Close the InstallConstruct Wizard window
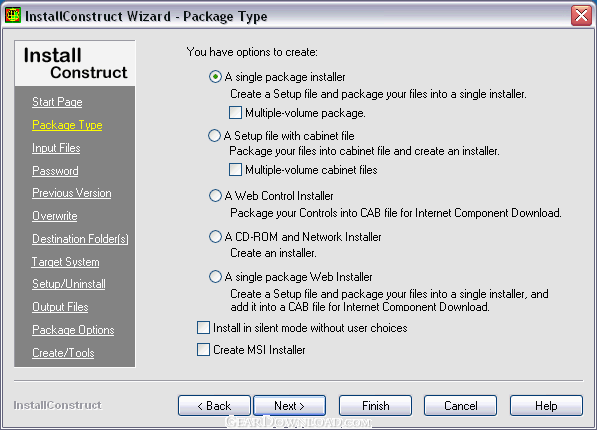Image resolution: width=597 pixels, height=430 pixels. point(581,16)
